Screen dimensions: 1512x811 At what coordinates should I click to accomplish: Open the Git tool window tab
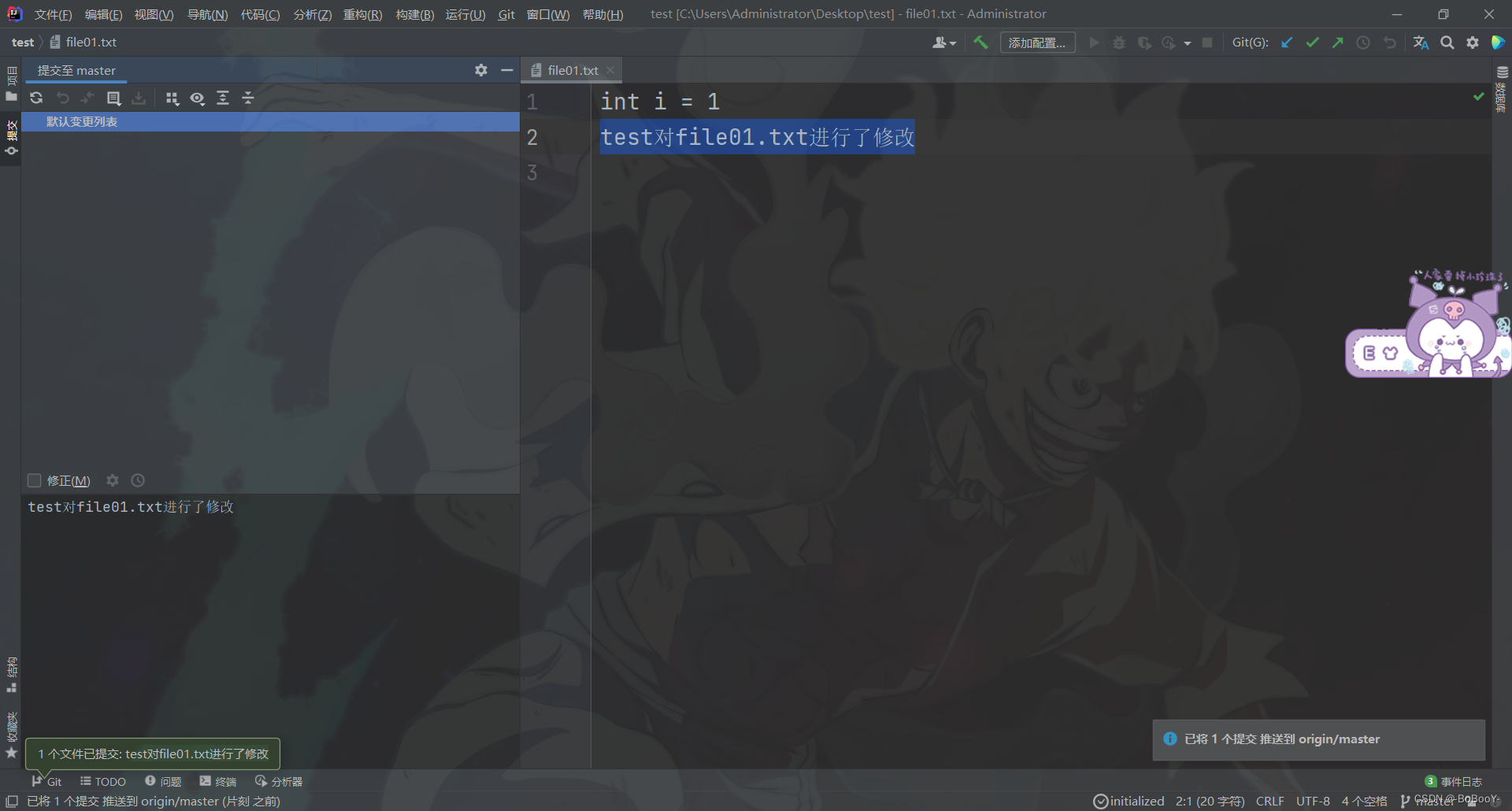pos(46,781)
